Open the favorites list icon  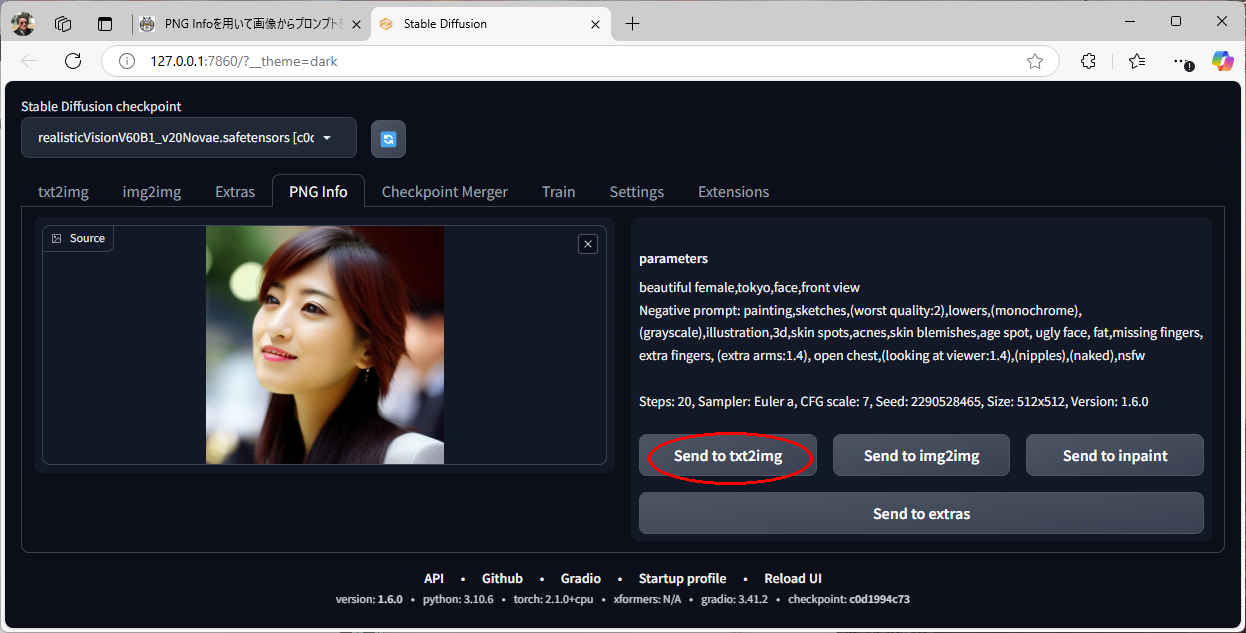click(1137, 61)
